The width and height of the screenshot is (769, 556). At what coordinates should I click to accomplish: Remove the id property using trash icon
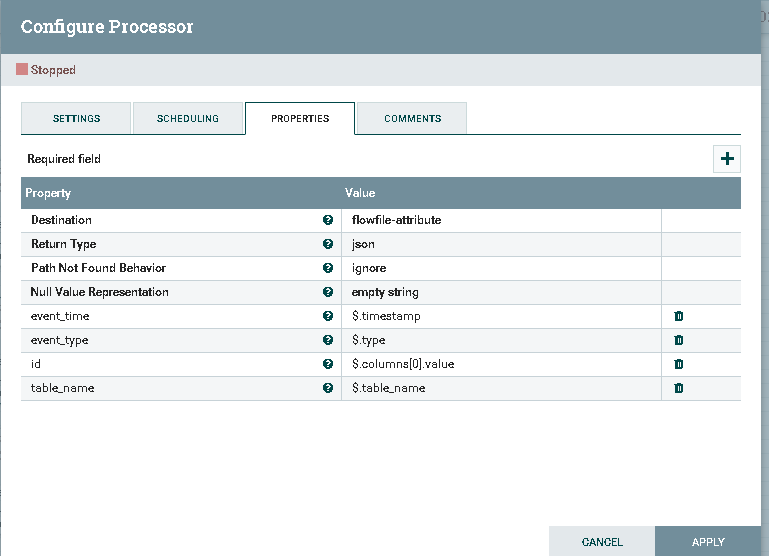click(x=679, y=364)
